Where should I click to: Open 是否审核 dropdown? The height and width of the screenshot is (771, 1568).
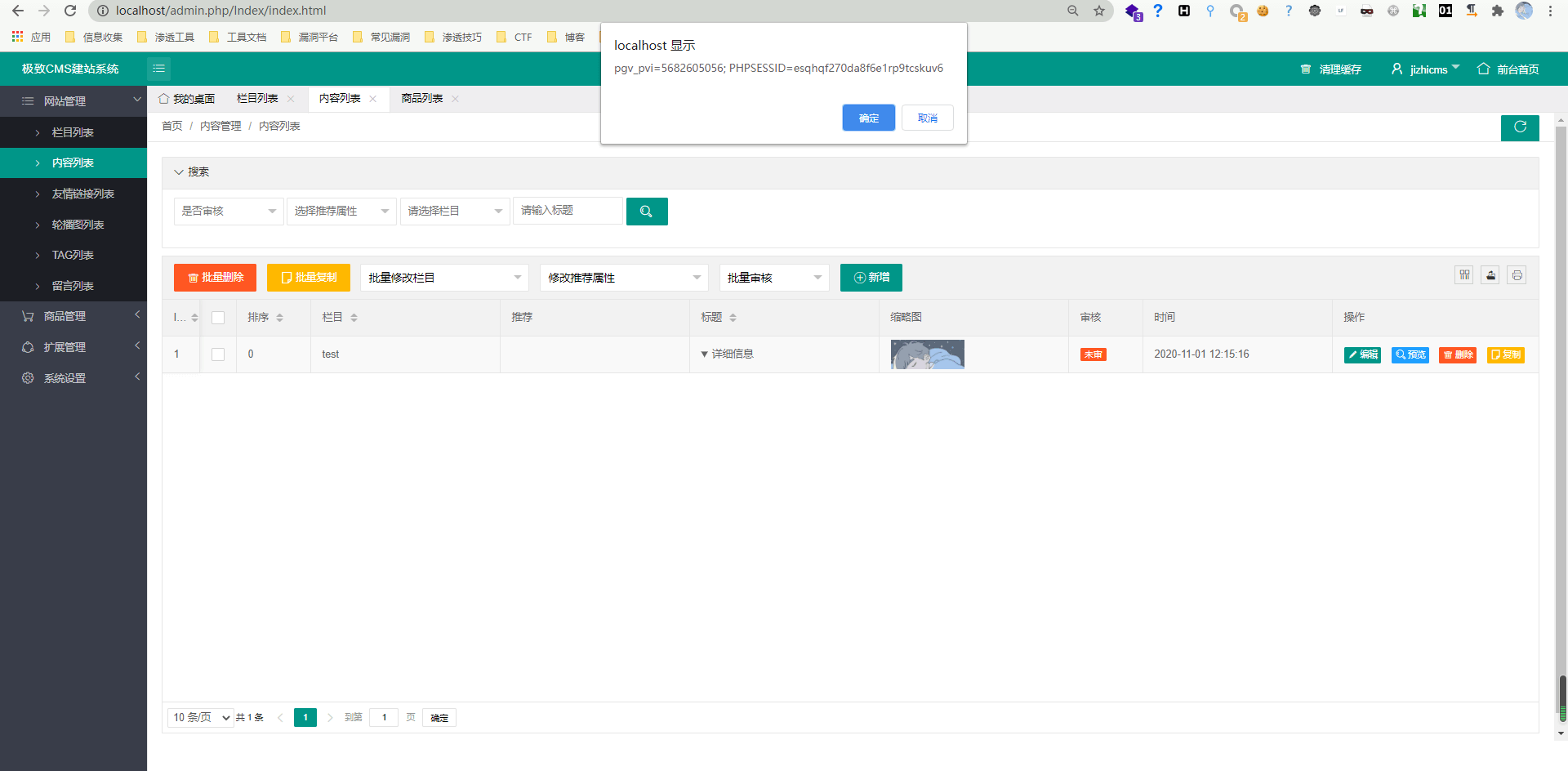tap(229, 212)
